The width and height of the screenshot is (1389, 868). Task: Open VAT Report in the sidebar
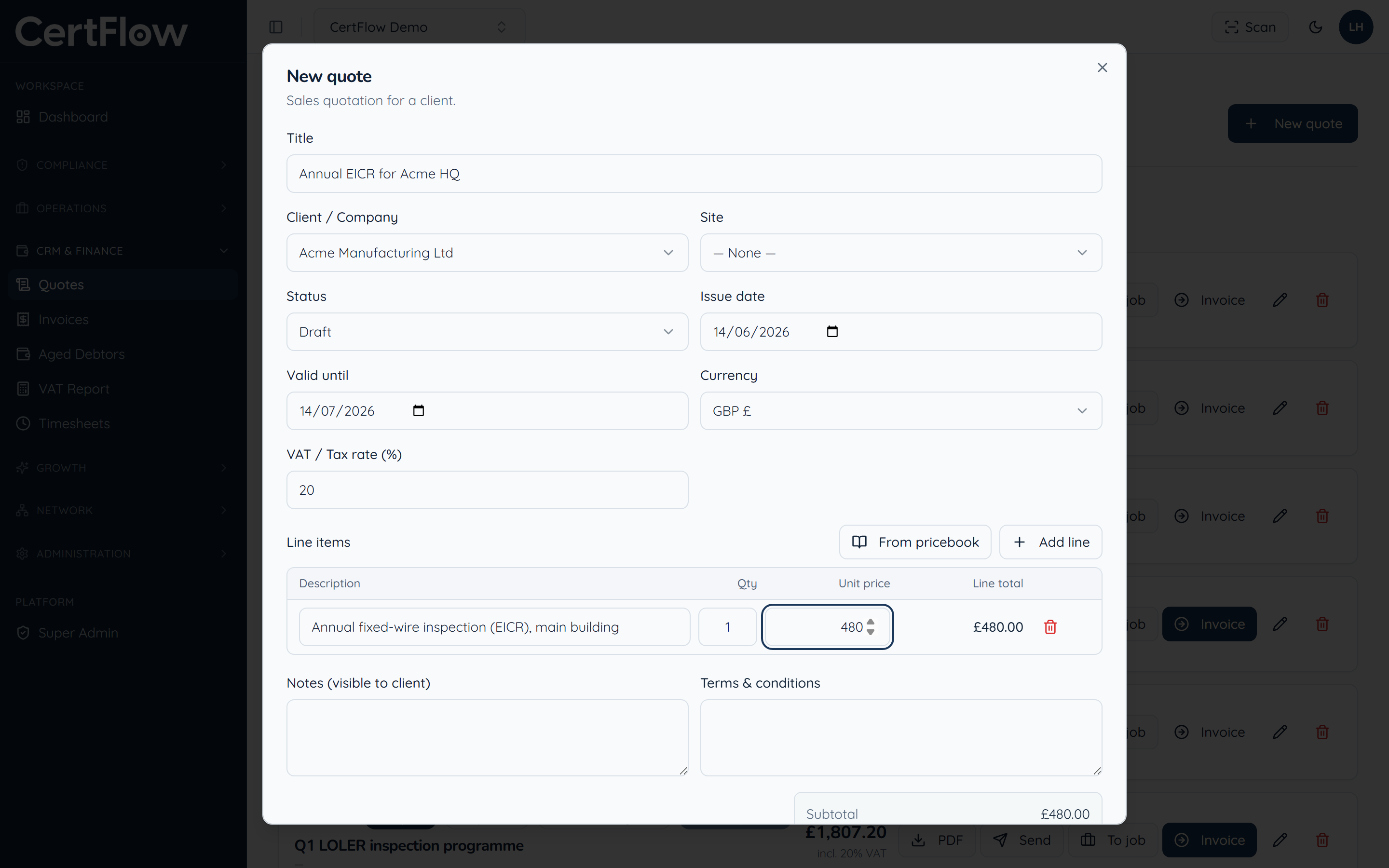[123, 389]
